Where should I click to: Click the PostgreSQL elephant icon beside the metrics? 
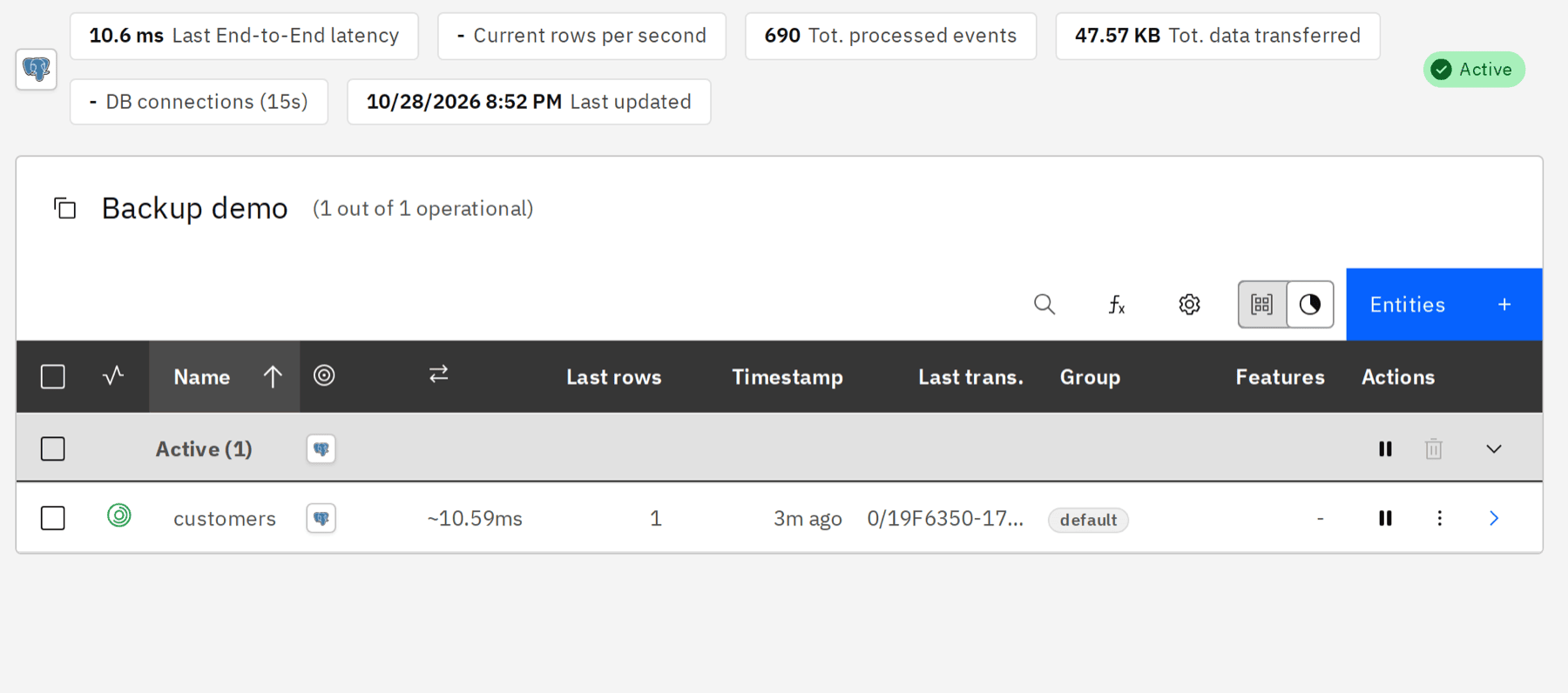pyautogui.click(x=37, y=69)
